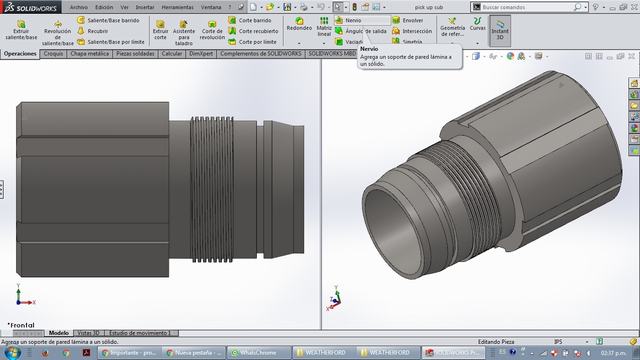Switch to the Croquis tab
Viewport: 640px width, 360px height.
(53, 53)
